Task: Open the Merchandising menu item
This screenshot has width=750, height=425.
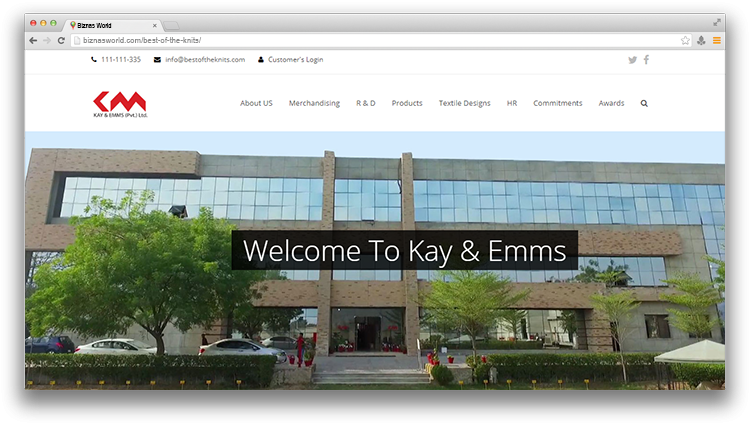Action: point(314,103)
